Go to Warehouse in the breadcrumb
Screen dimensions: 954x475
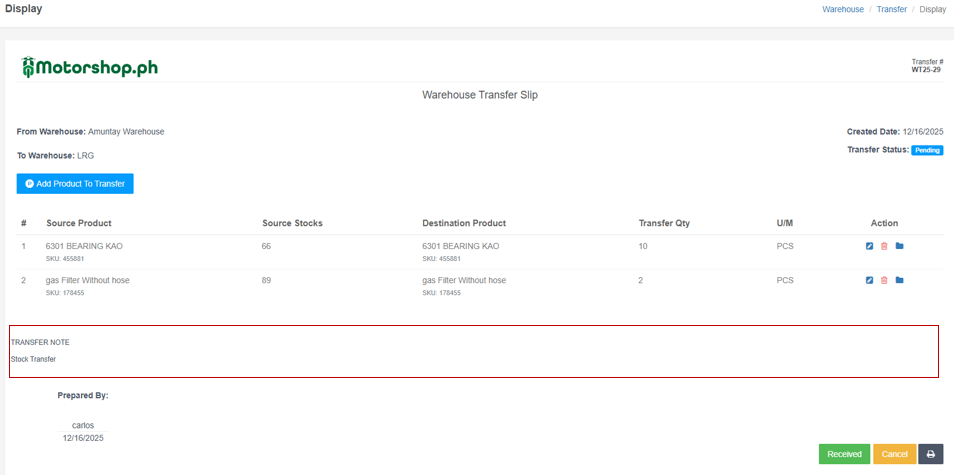pos(842,9)
